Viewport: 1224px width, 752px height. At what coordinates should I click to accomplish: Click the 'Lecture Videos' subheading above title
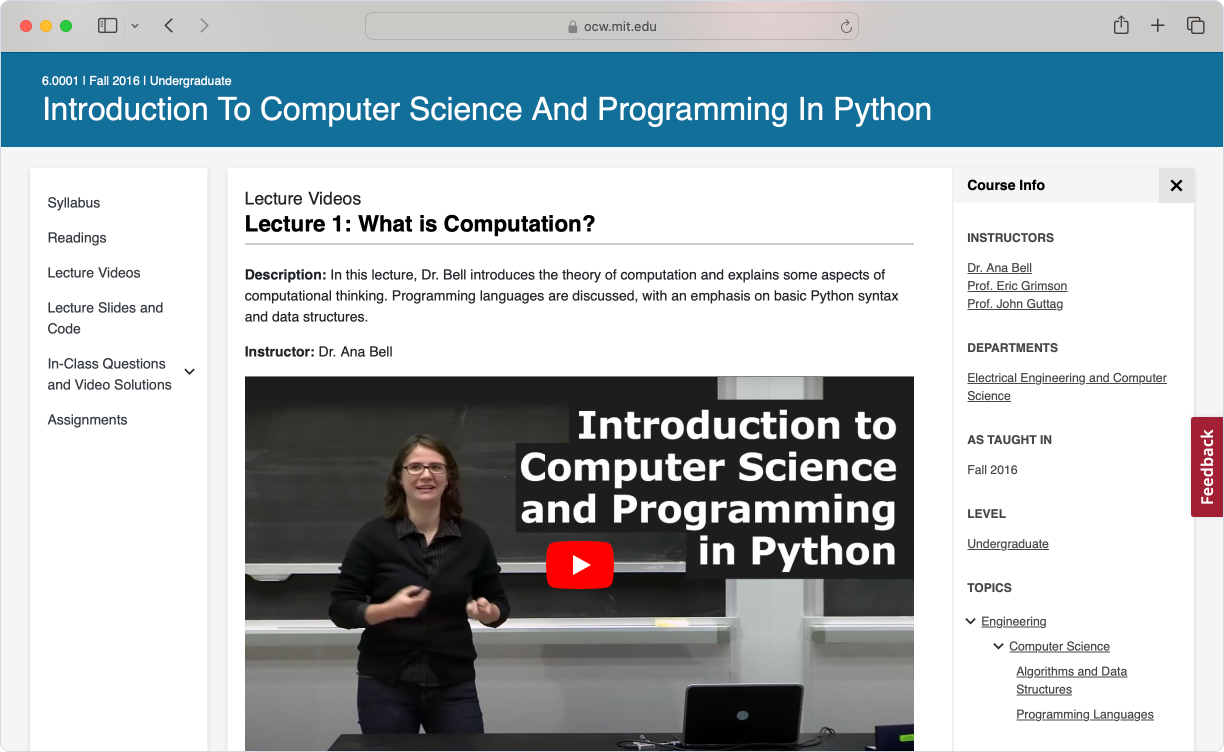(x=303, y=199)
